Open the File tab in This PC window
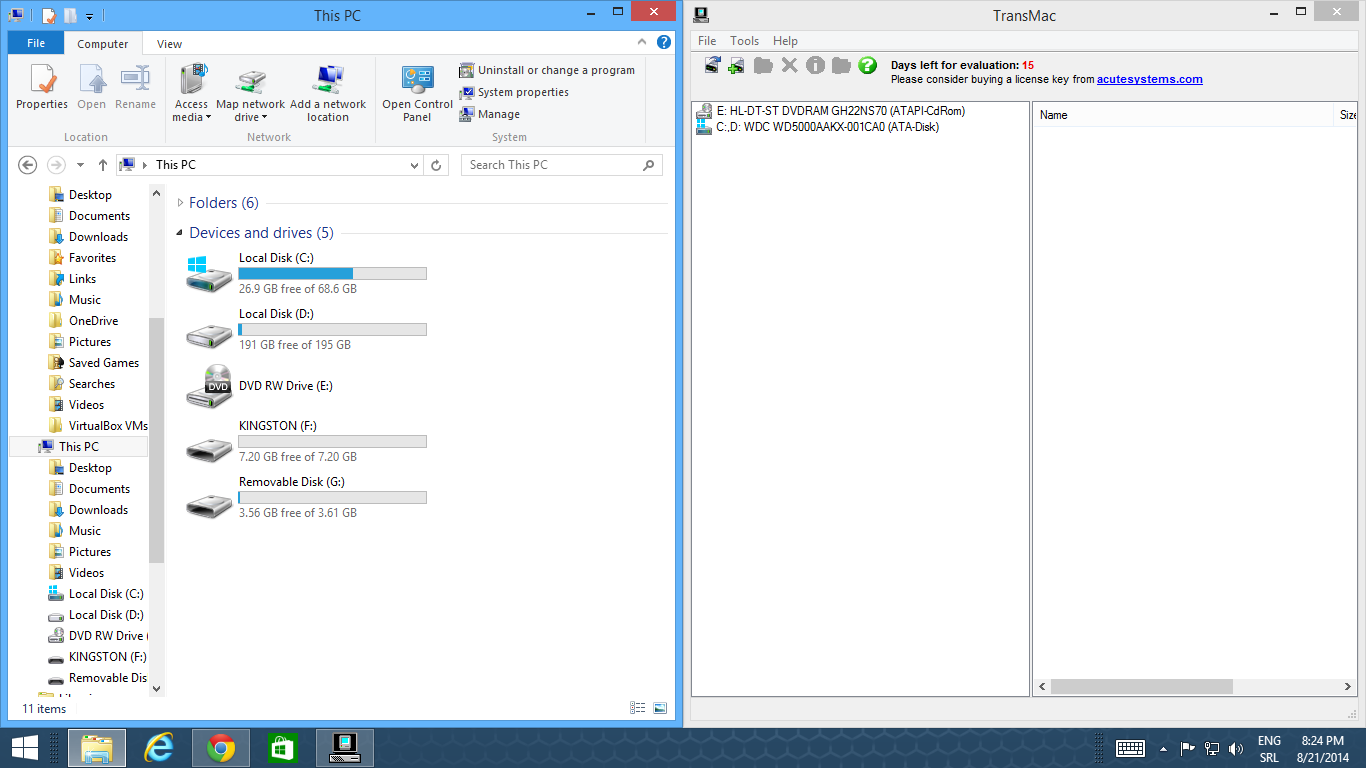1366x768 pixels. pos(36,43)
